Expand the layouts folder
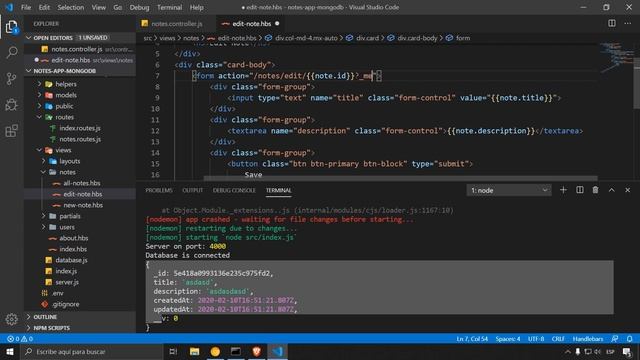This screenshot has width=640, height=360. (x=69, y=161)
